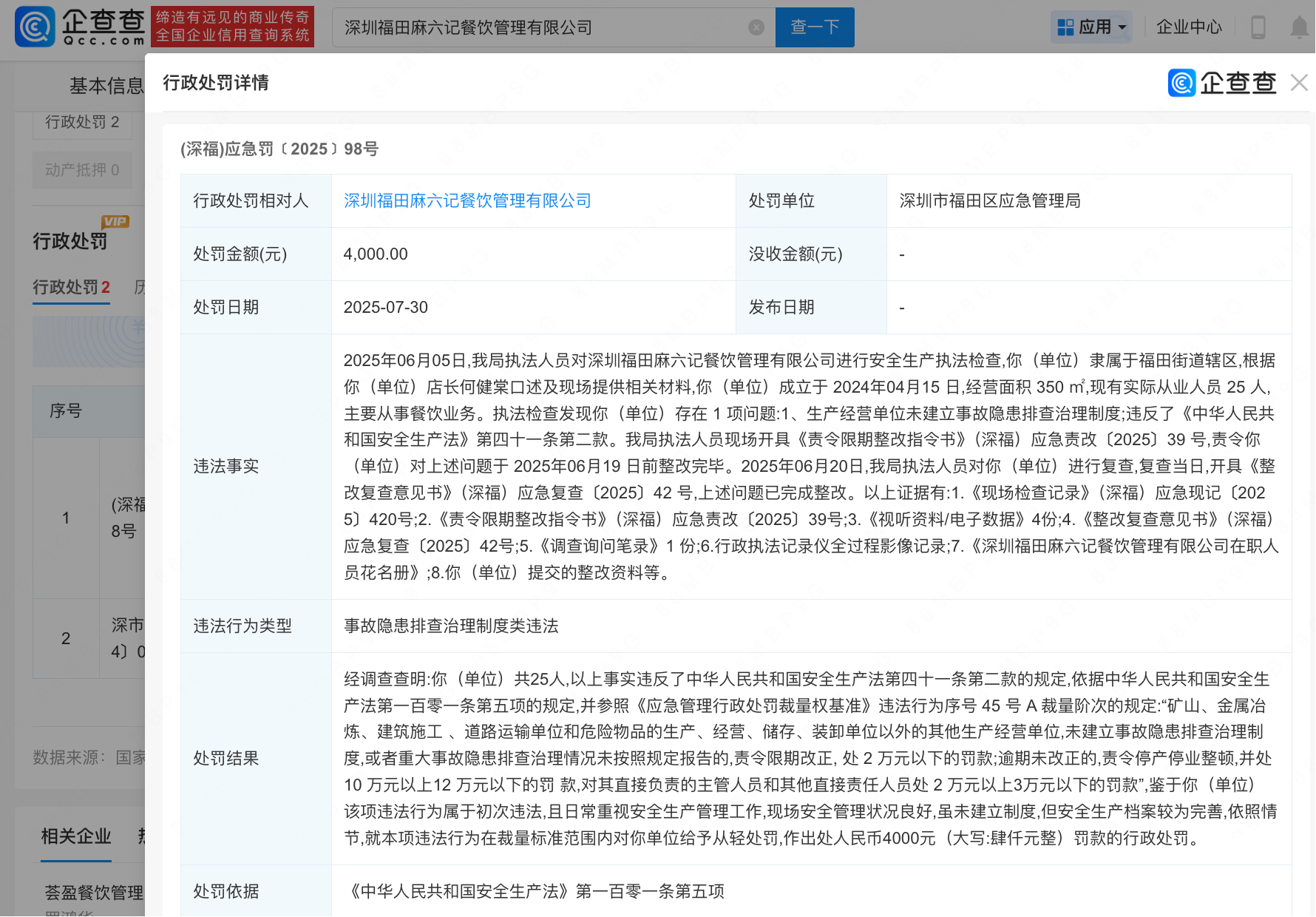Open the 企业中心 menu
Screen dimensions: 1316x917
[1189, 27]
